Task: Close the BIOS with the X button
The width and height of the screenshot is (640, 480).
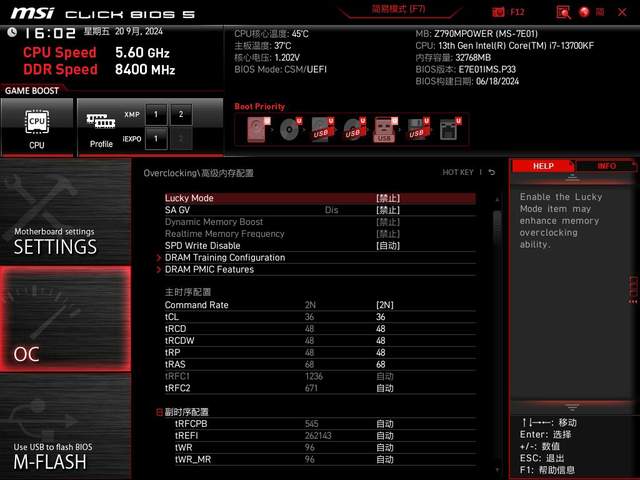Action: pos(622,12)
